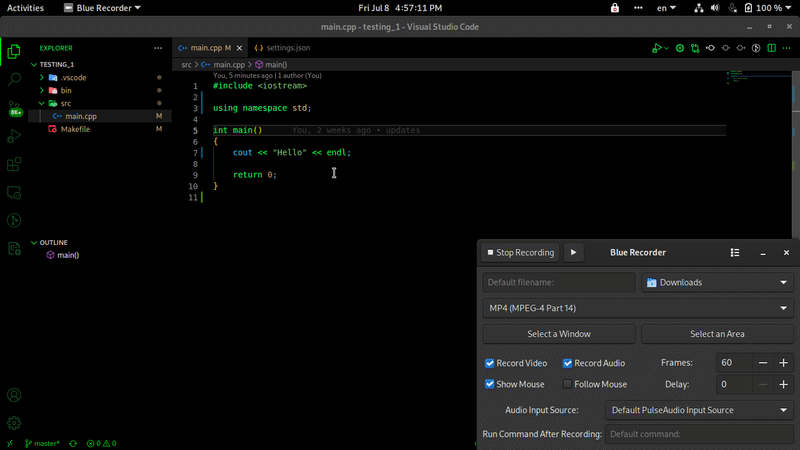Click the synchronize changes icon in status bar
800x450 pixels.
(73, 443)
